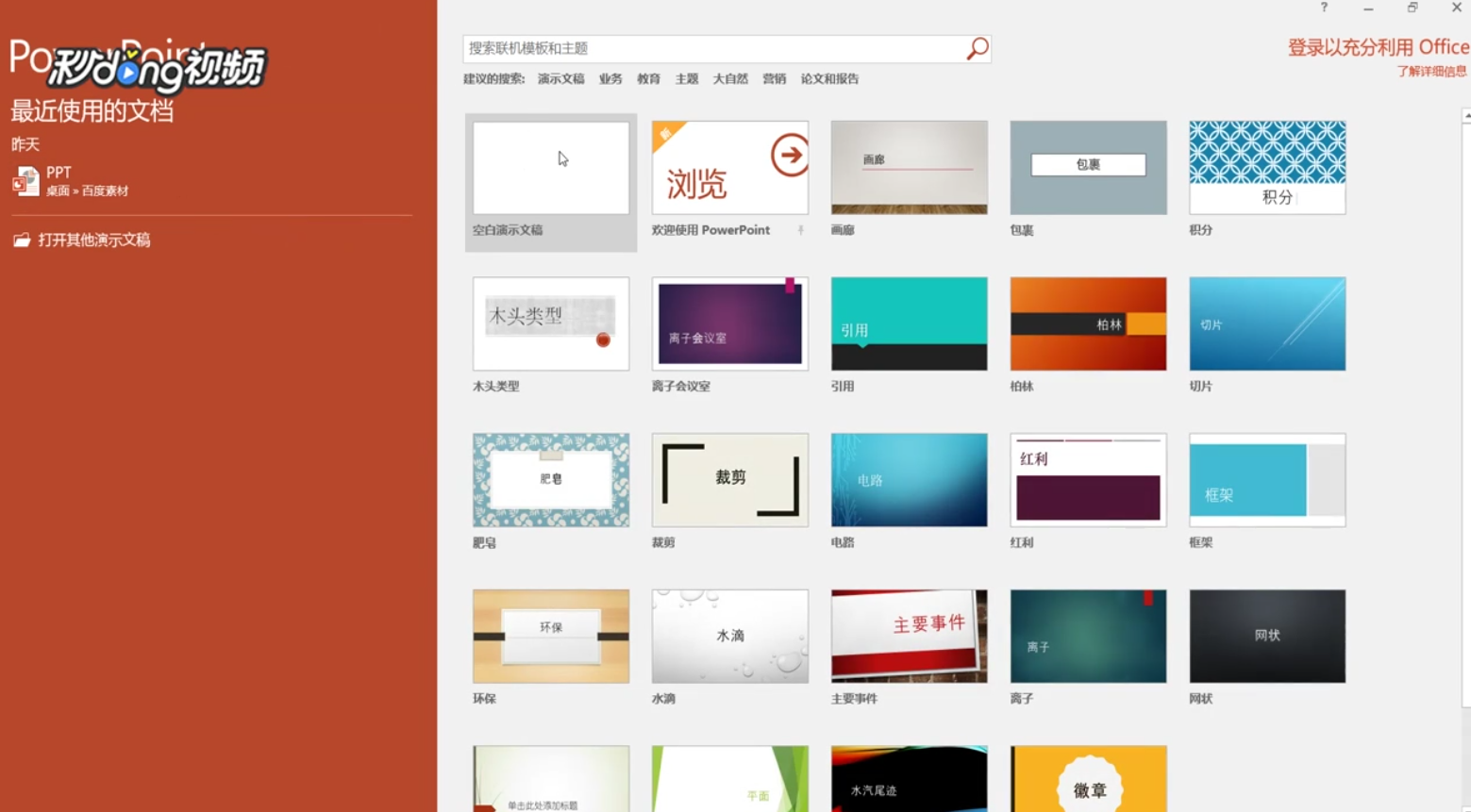
Task: Choose the 引用 template thumbnail
Action: click(910, 323)
